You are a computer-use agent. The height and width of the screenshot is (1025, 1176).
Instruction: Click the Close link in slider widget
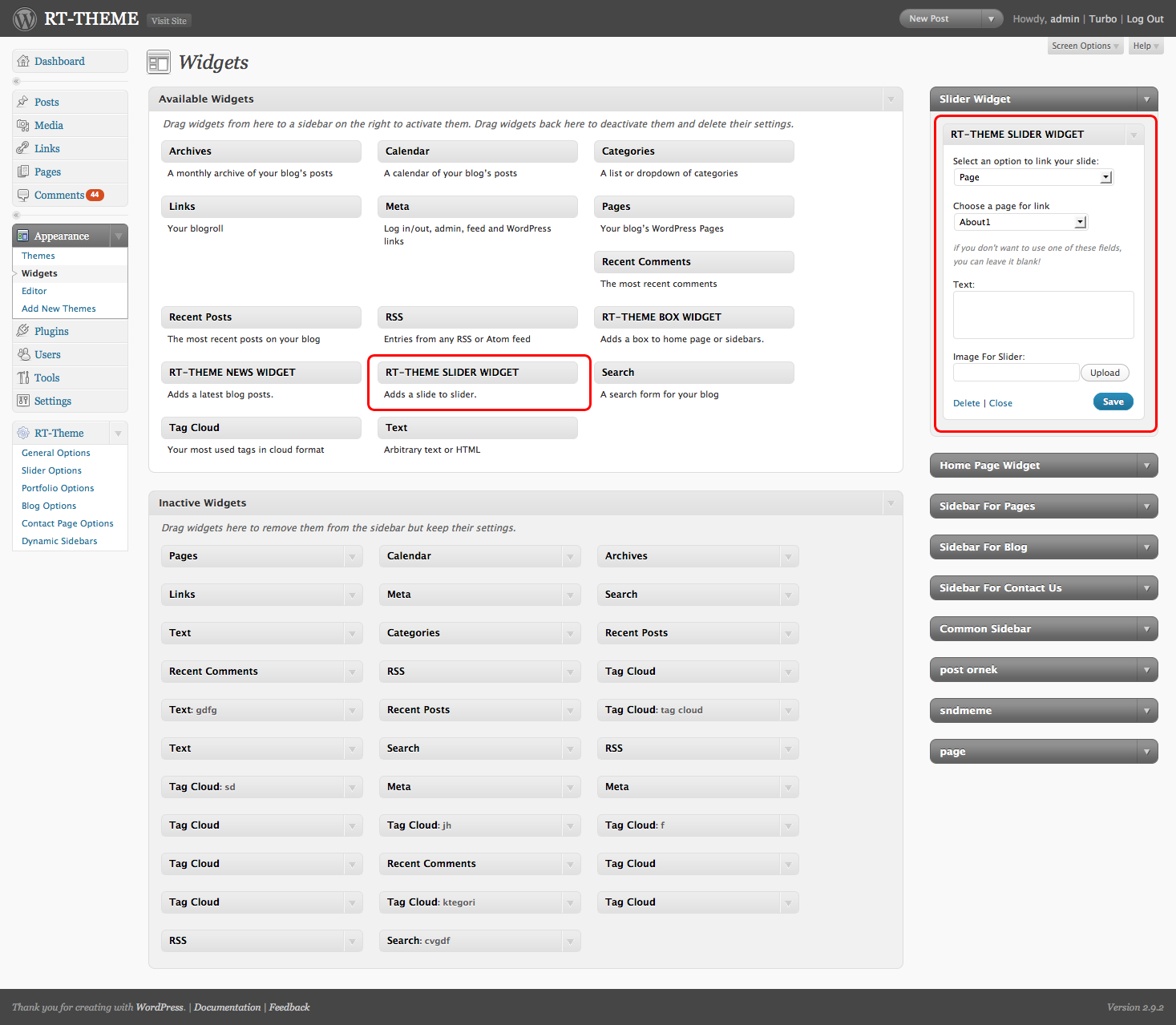tap(1000, 403)
